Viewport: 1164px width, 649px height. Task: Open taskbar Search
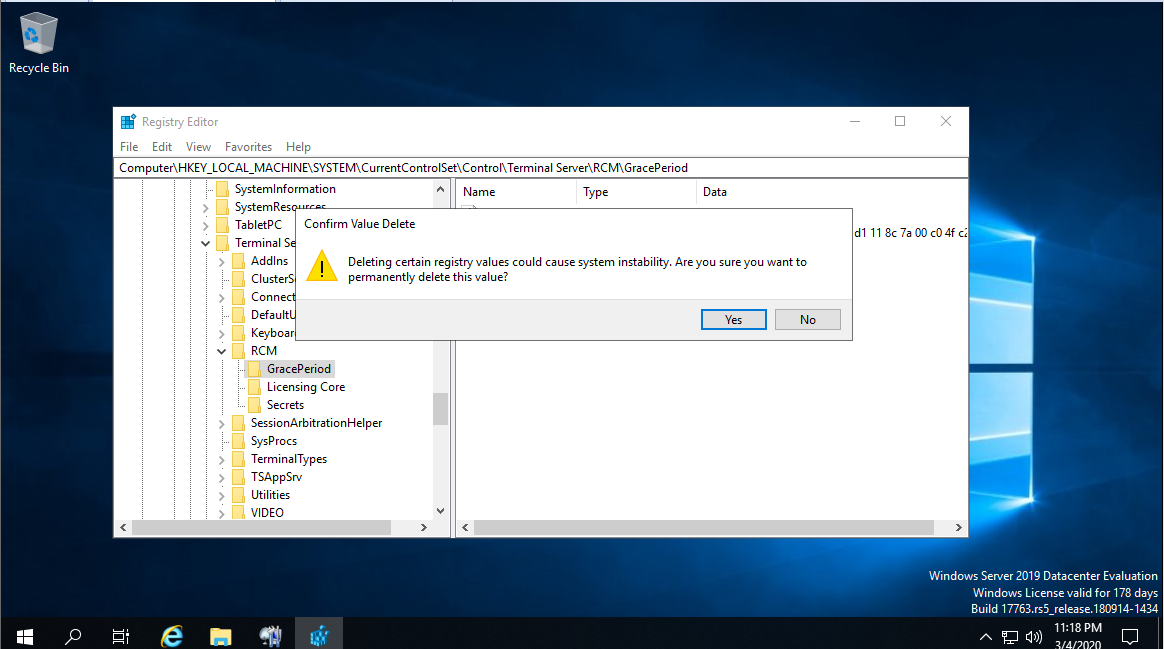click(x=73, y=636)
